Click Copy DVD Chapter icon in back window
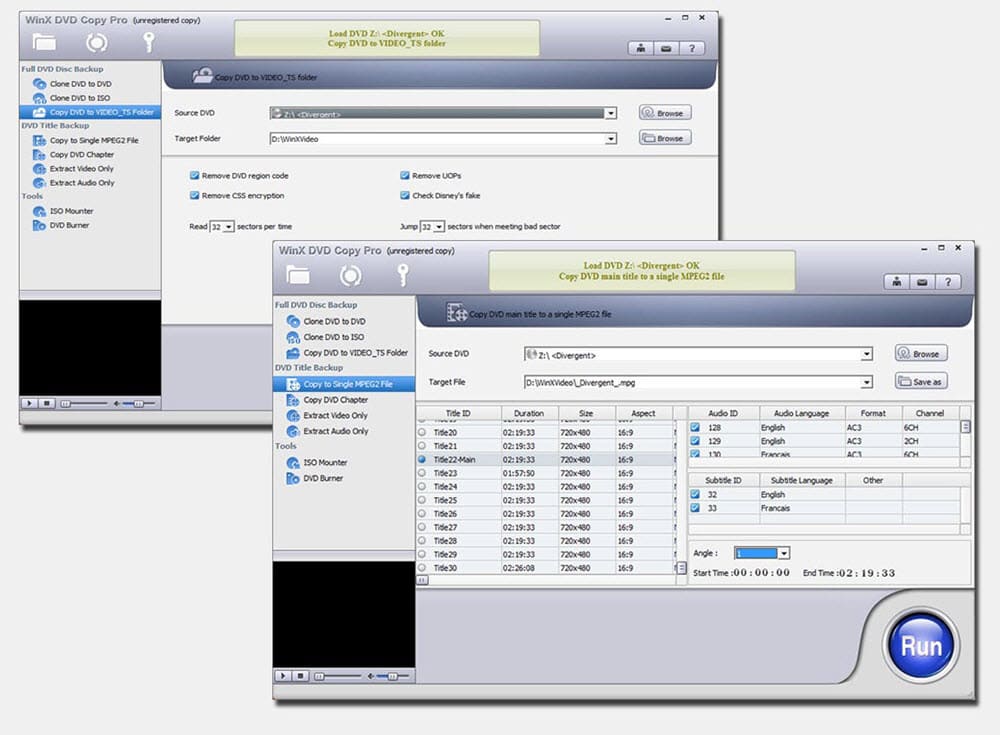 point(39,154)
